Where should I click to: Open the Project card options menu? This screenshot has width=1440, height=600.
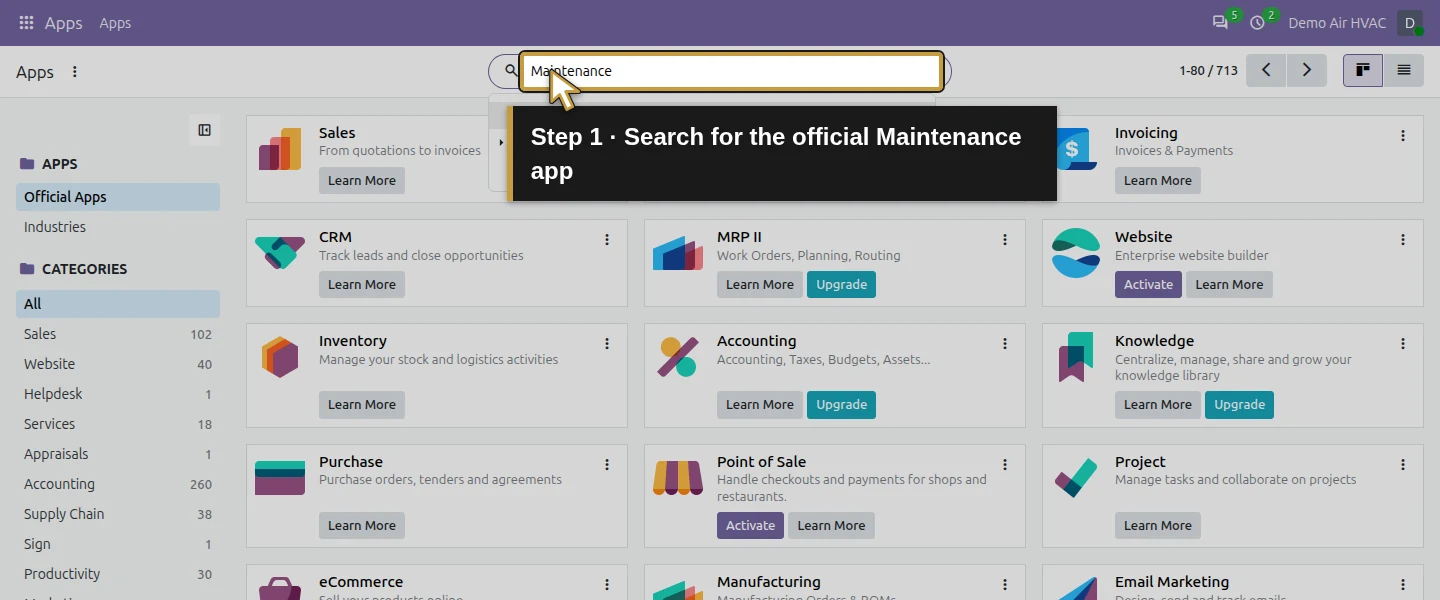click(x=1403, y=465)
